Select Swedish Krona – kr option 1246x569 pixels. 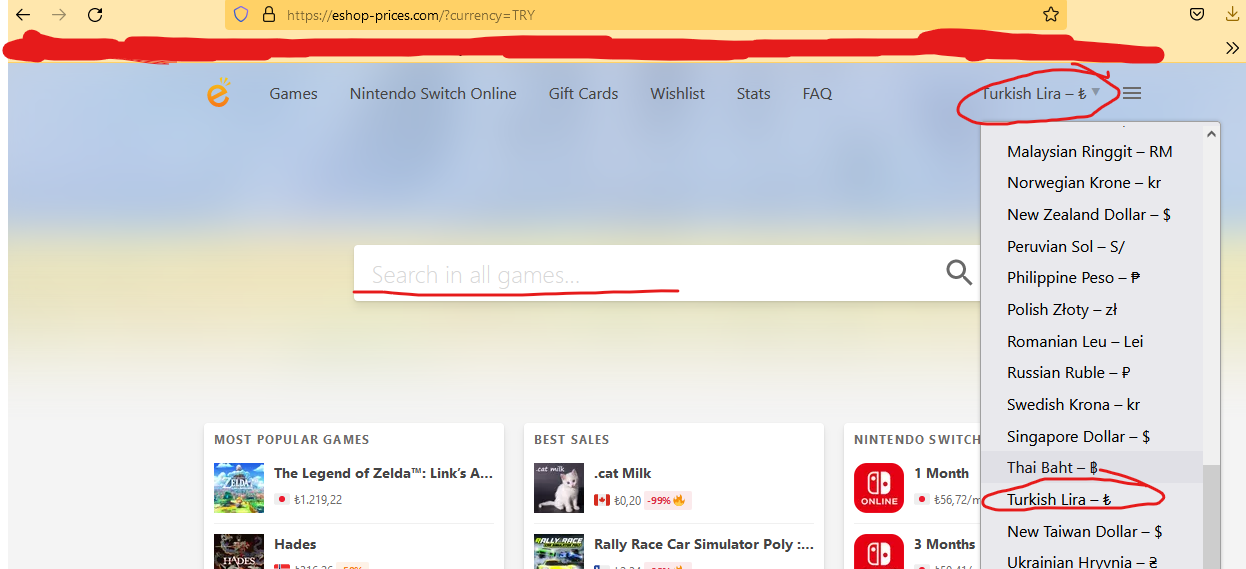[1092, 405]
